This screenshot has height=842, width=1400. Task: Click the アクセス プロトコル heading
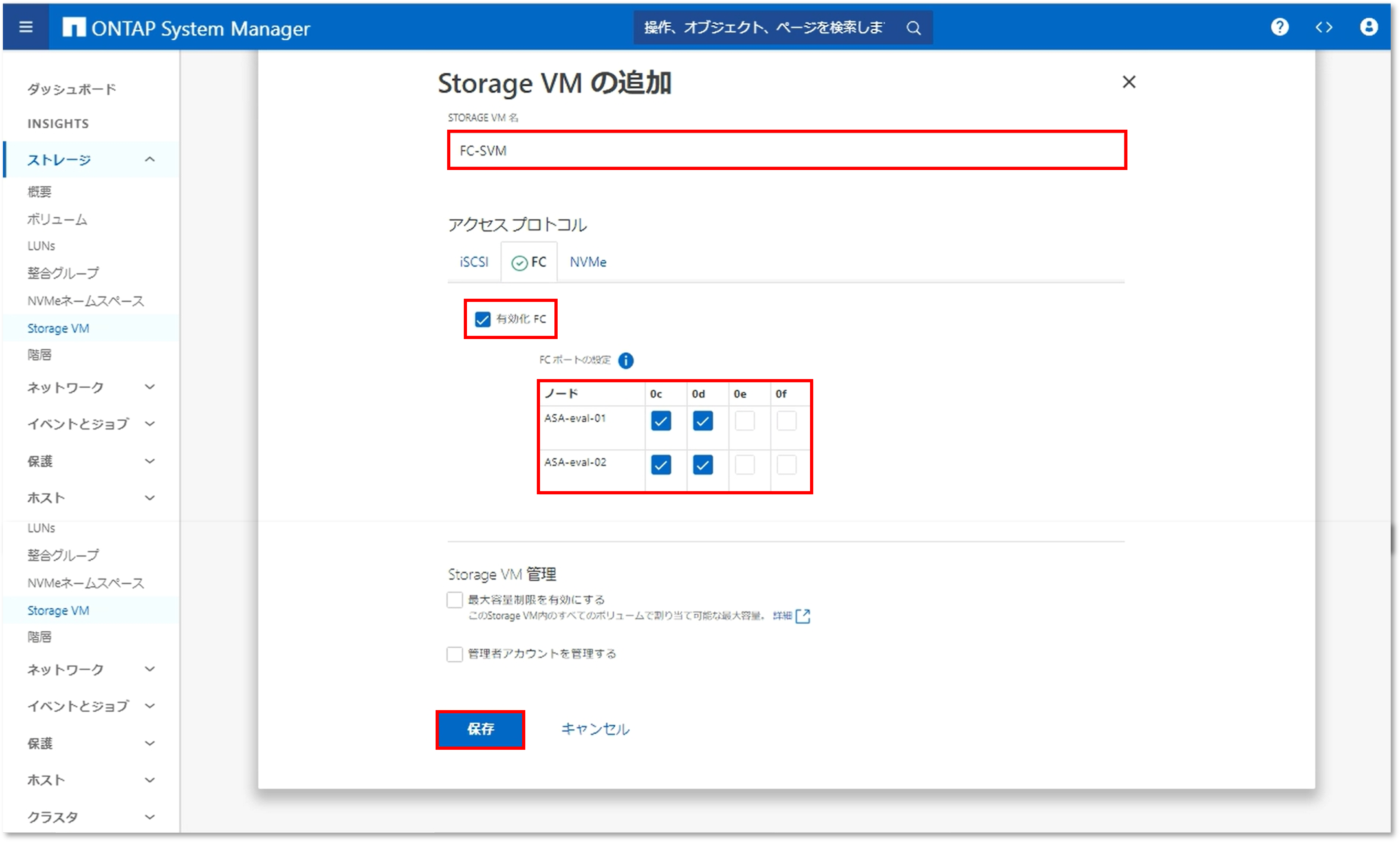(517, 225)
